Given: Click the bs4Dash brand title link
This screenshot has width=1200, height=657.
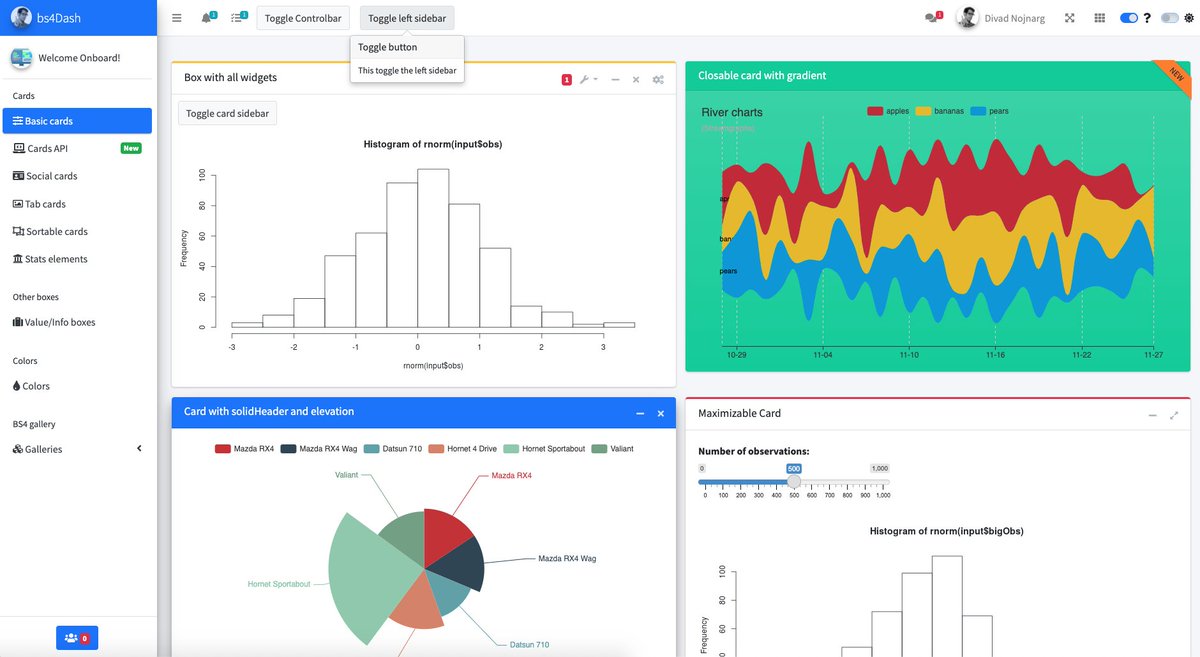Looking at the screenshot, I should [x=61, y=18].
